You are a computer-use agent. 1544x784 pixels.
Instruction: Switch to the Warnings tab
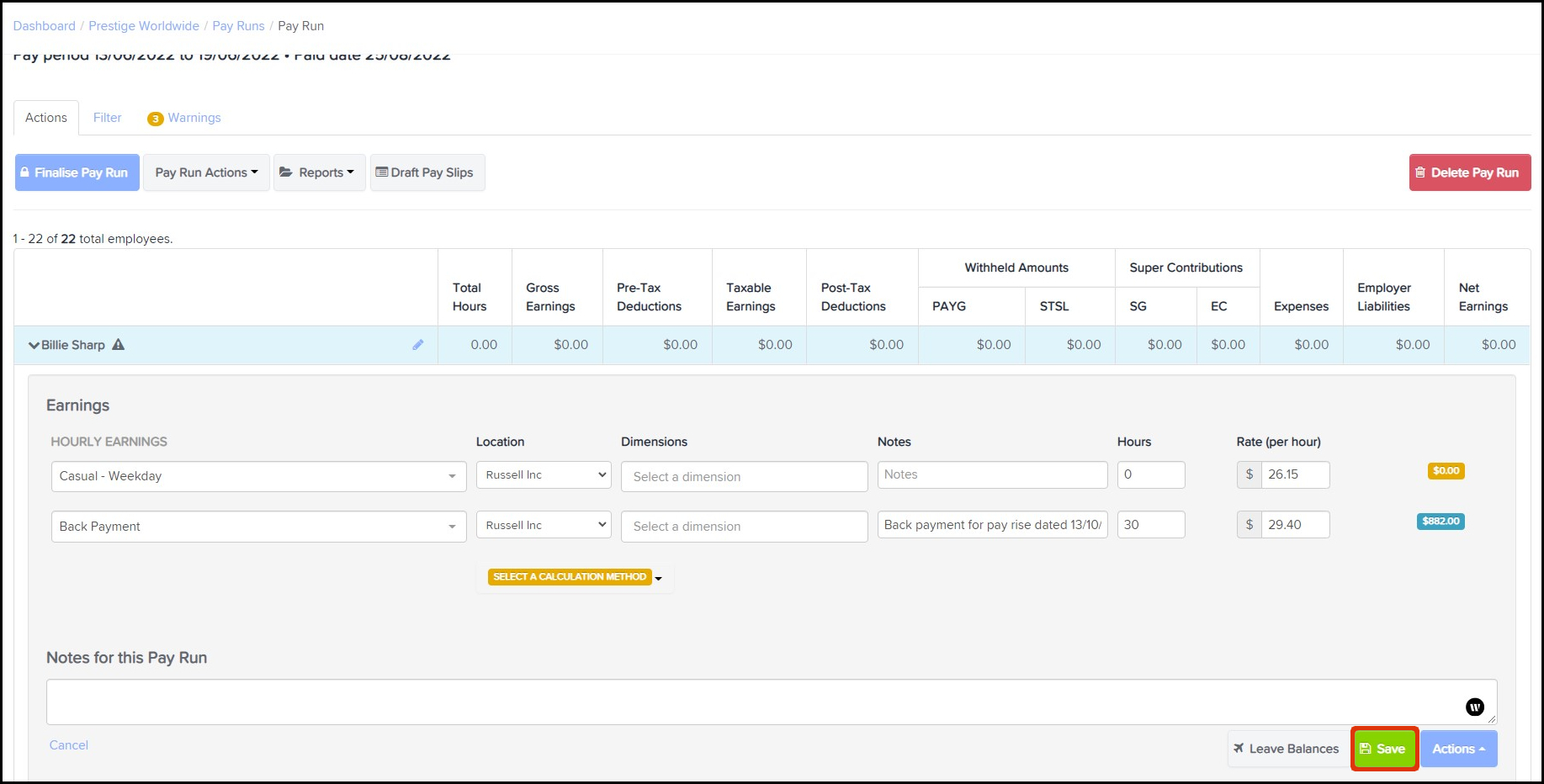click(194, 118)
